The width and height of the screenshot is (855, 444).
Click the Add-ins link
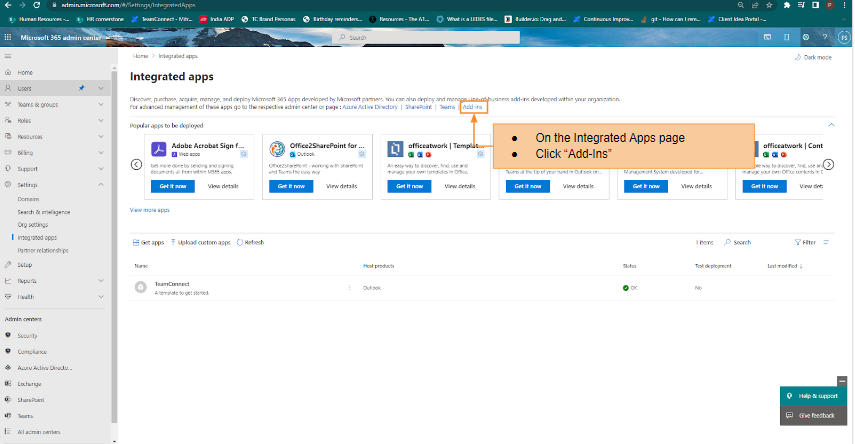click(472, 107)
